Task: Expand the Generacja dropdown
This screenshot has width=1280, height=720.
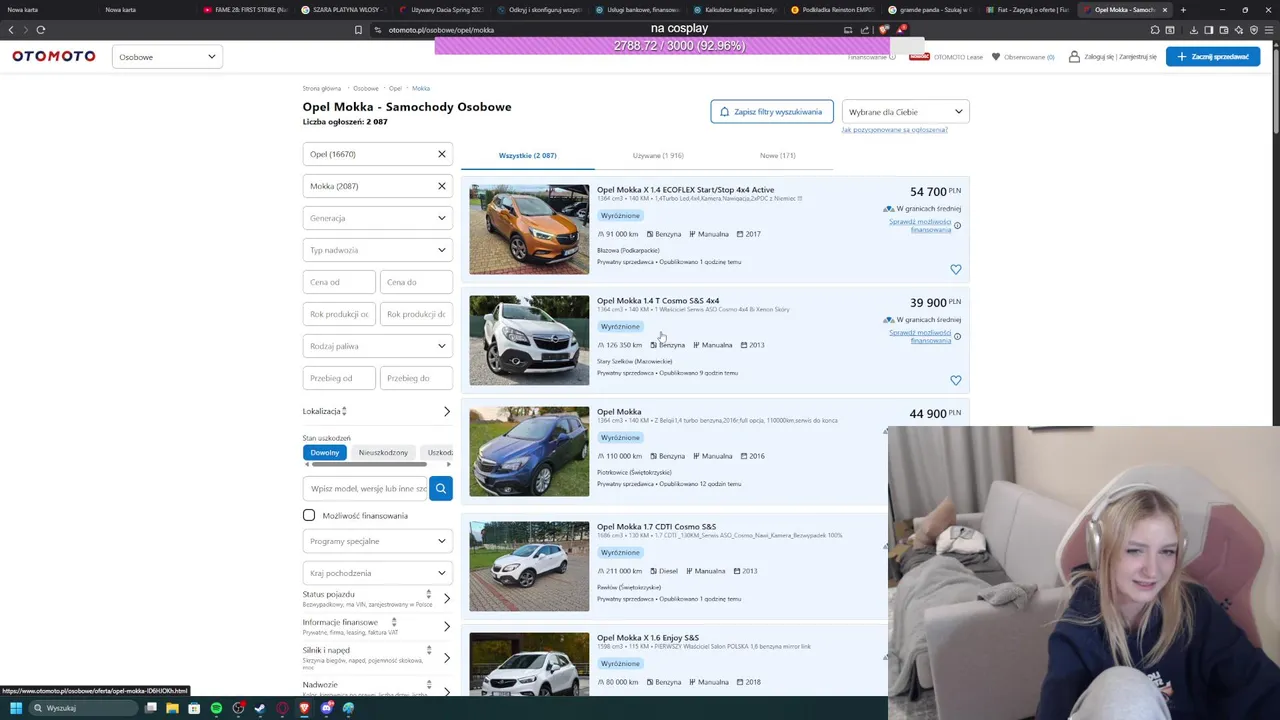Action: coord(378,218)
